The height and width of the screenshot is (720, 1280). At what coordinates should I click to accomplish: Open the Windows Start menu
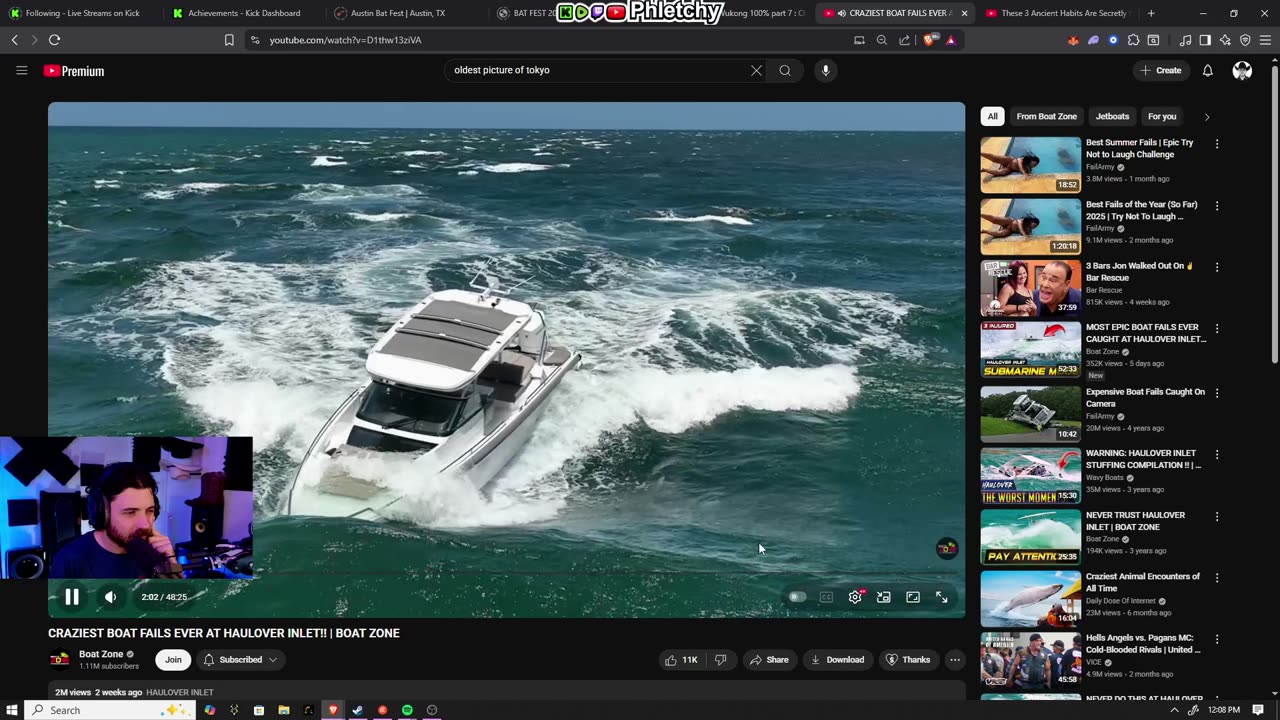point(12,710)
